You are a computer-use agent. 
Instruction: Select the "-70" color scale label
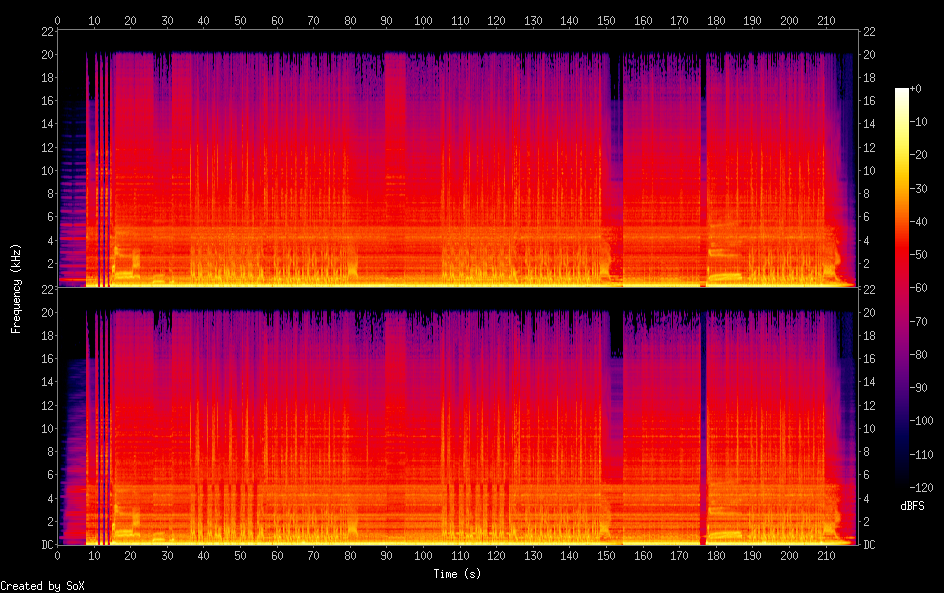918,321
